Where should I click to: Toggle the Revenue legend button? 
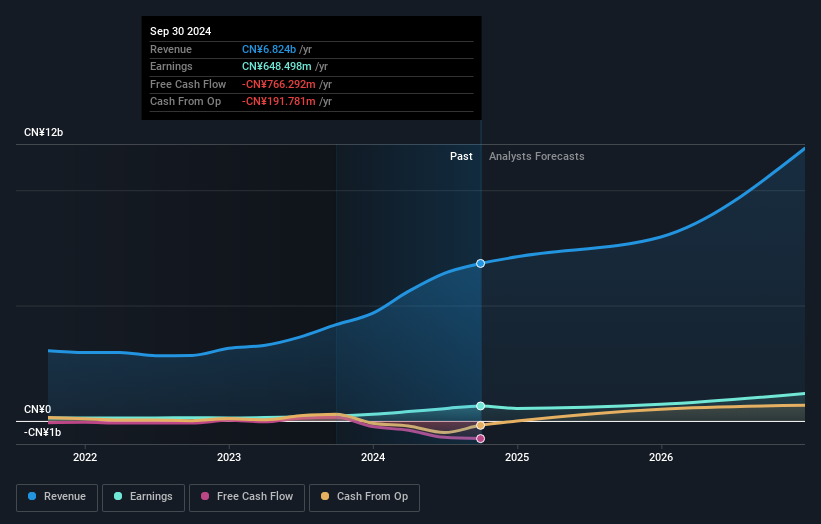coord(57,497)
